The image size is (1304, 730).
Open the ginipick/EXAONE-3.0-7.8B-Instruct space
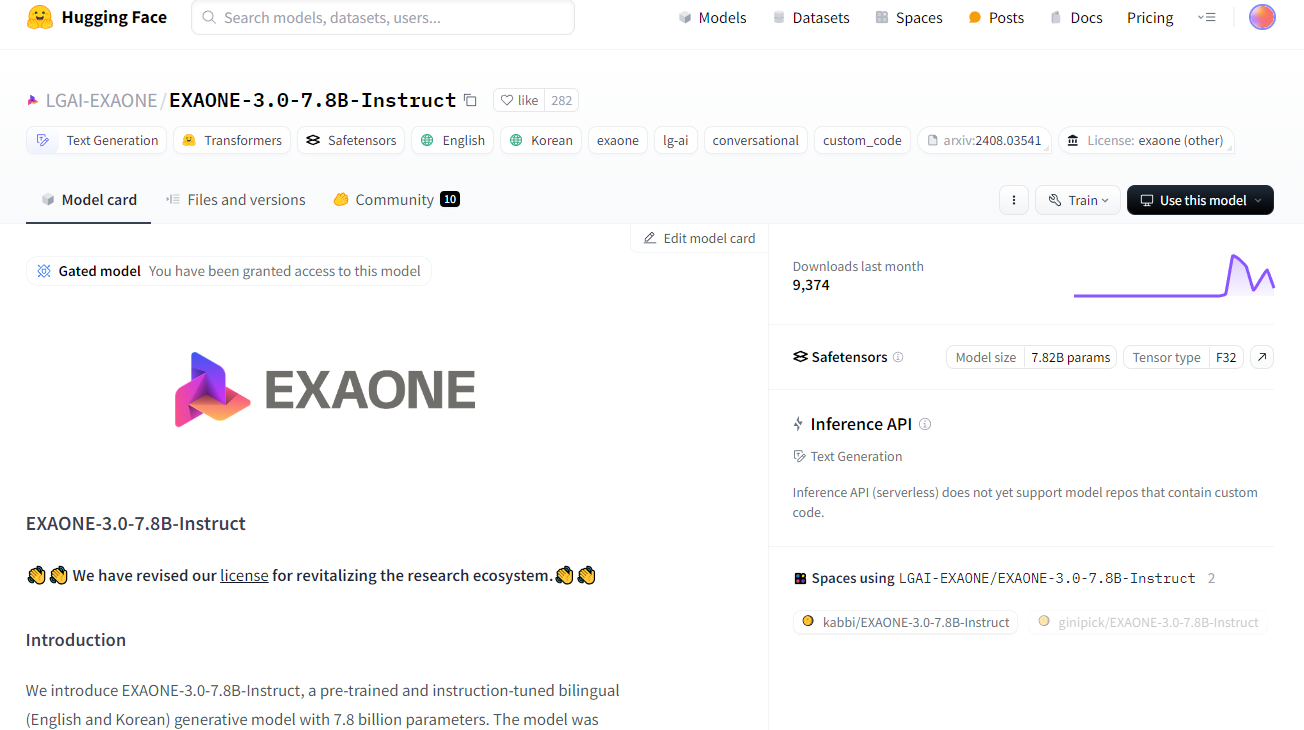(1148, 622)
